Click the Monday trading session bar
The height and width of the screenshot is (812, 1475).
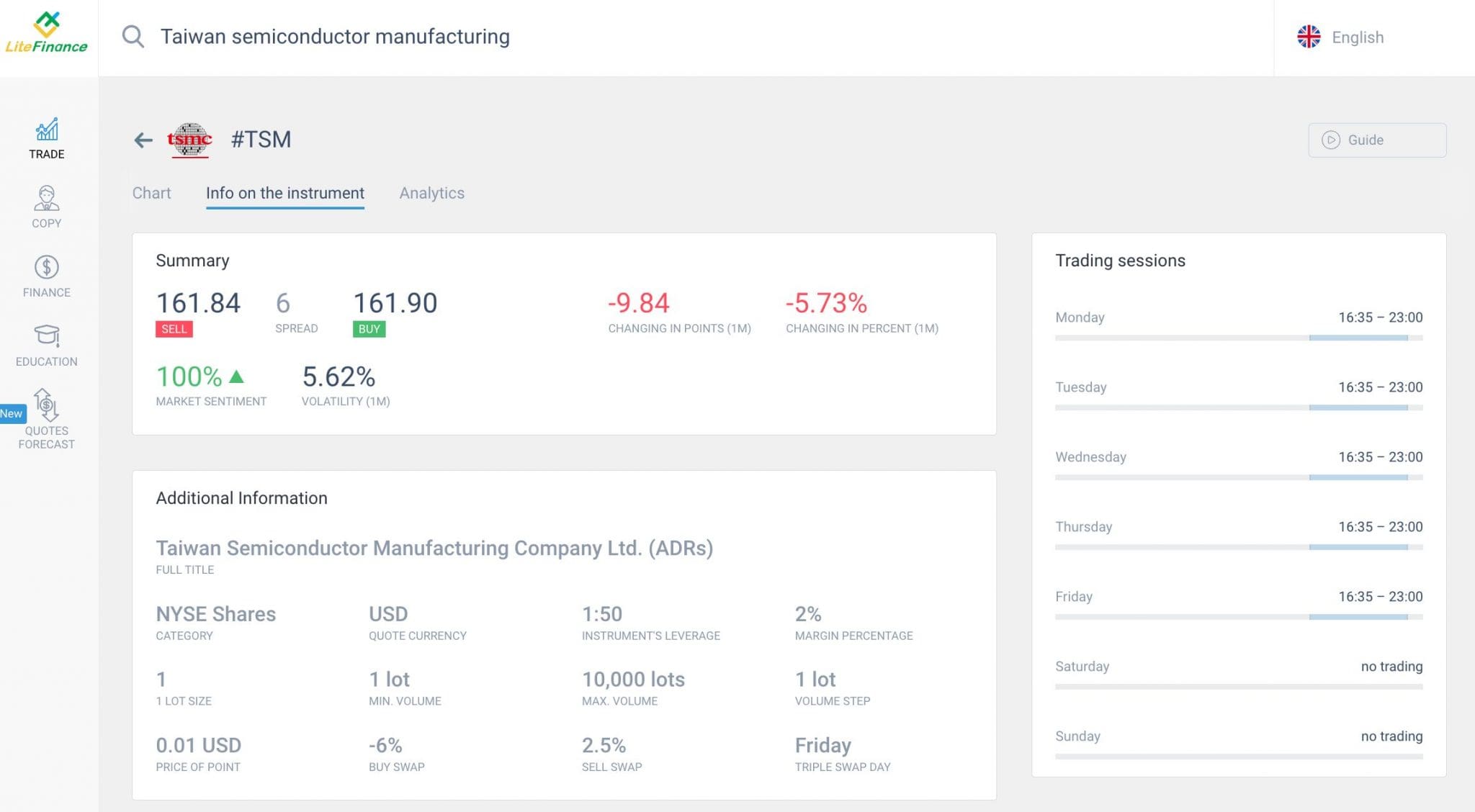click(1239, 338)
